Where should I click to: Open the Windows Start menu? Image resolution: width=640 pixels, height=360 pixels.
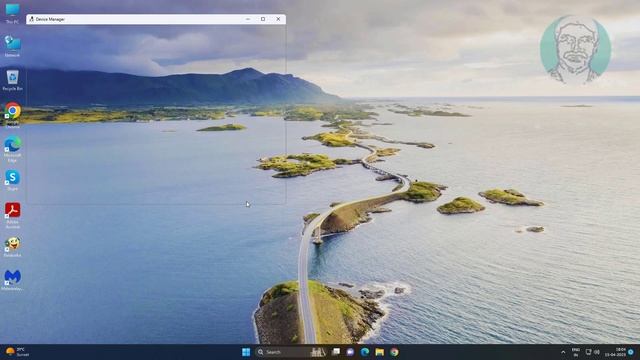pyautogui.click(x=246, y=352)
